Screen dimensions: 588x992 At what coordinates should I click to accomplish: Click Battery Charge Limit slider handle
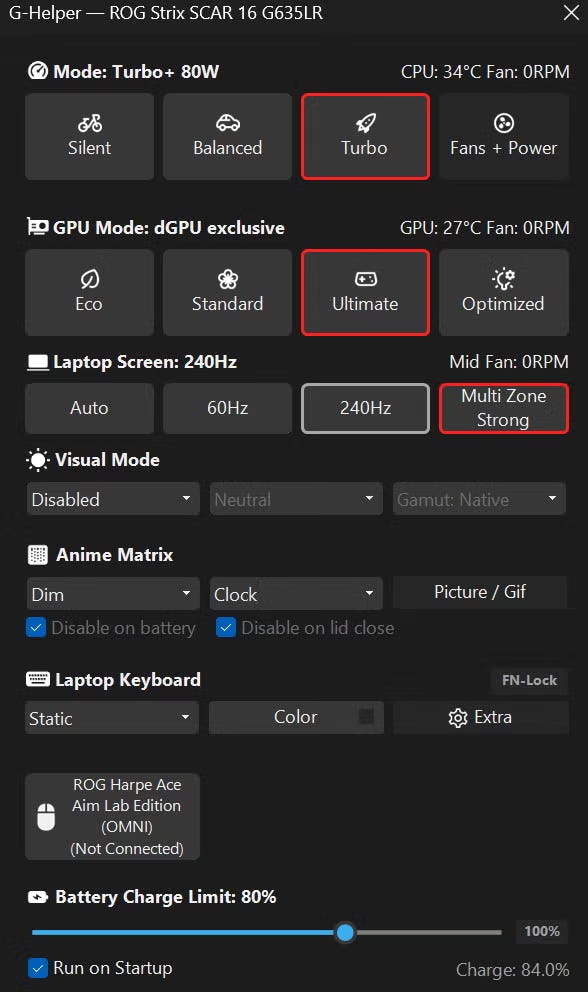(x=345, y=932)
